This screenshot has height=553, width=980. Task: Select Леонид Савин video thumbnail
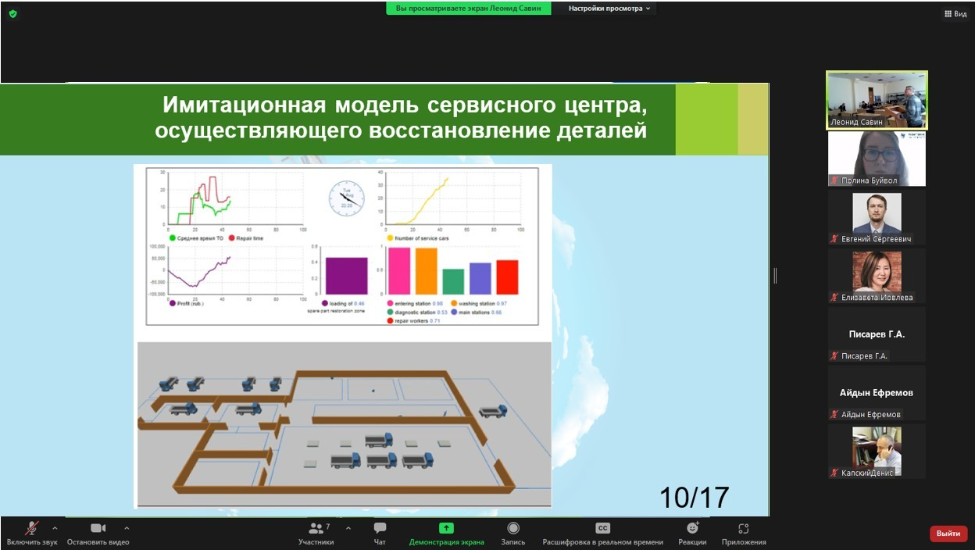click(876, 99)
